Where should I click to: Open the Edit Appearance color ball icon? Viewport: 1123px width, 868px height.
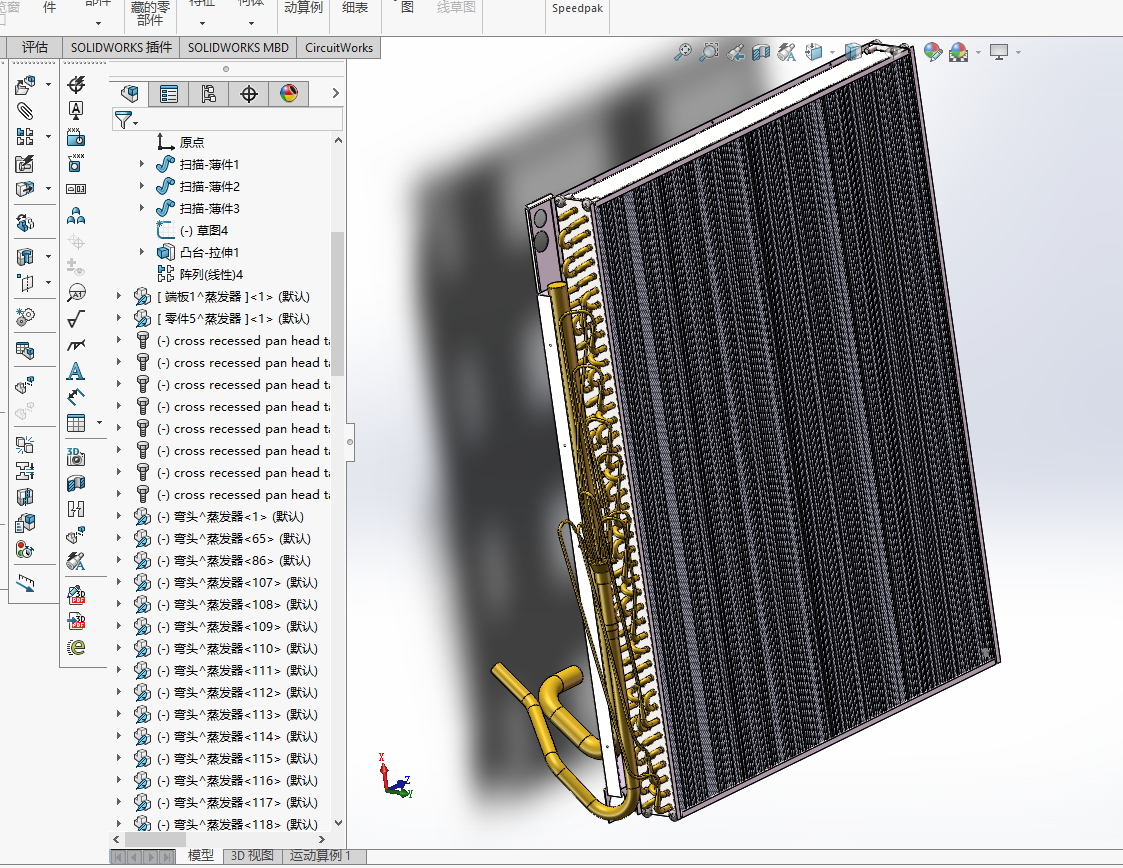click(932, 51)
